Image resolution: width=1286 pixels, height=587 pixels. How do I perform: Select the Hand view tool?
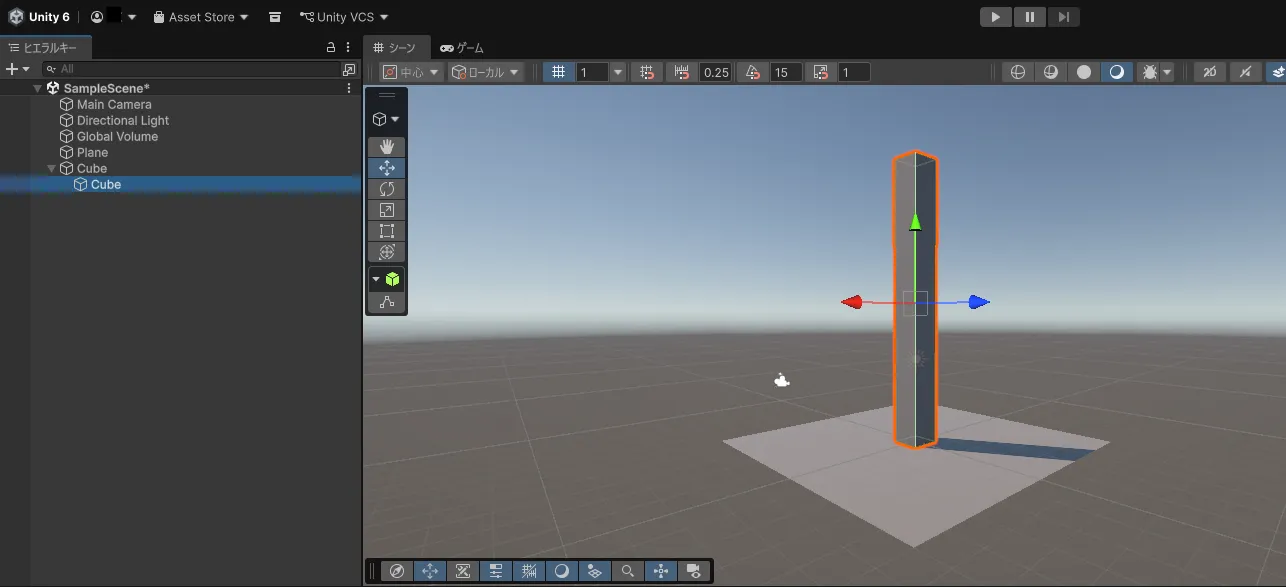pos(386,147)
